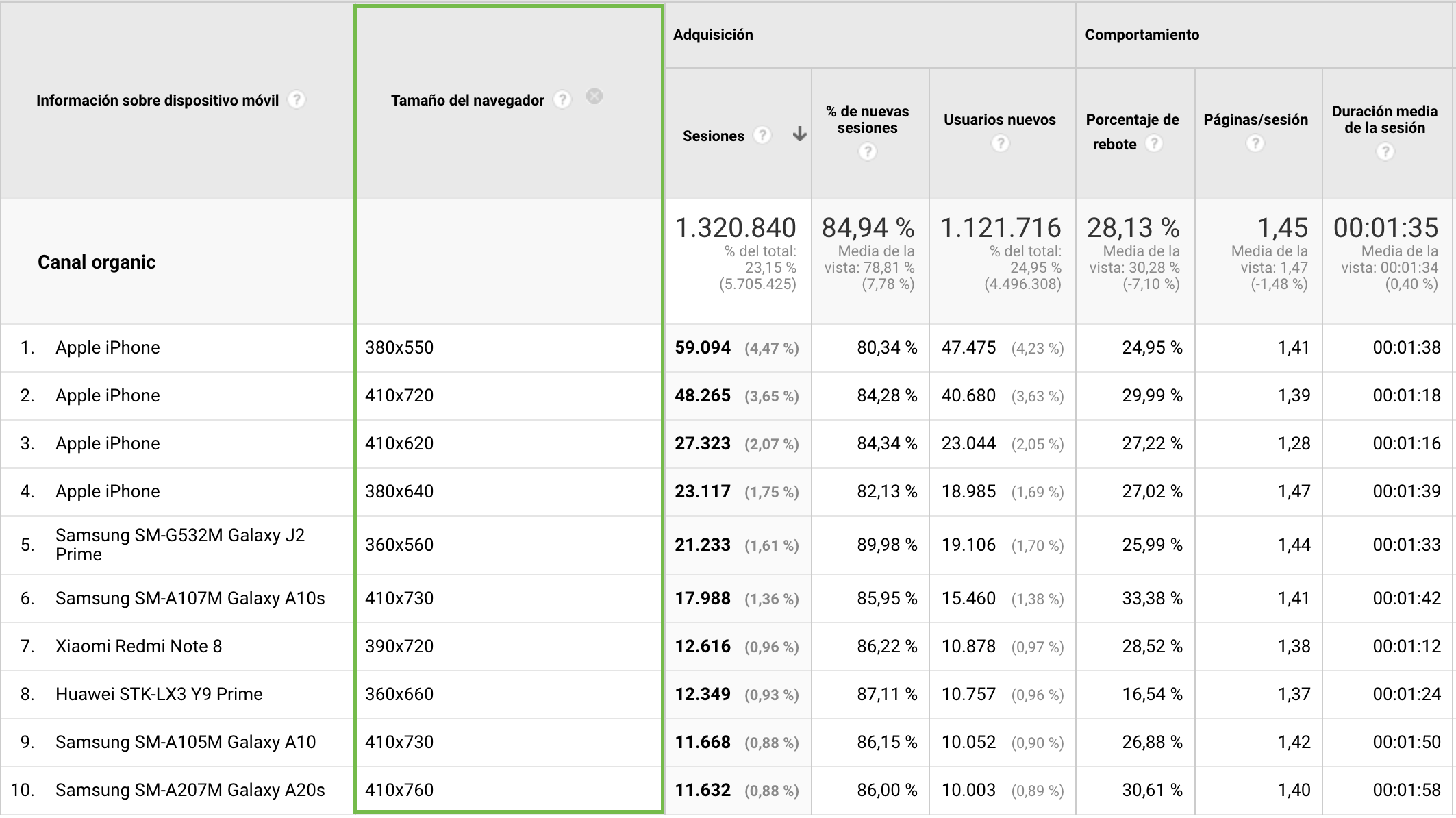Screen dimensions: 1456x818
Task: Click help icon under % de nuevas sesiones
Action: click(868, 151)
